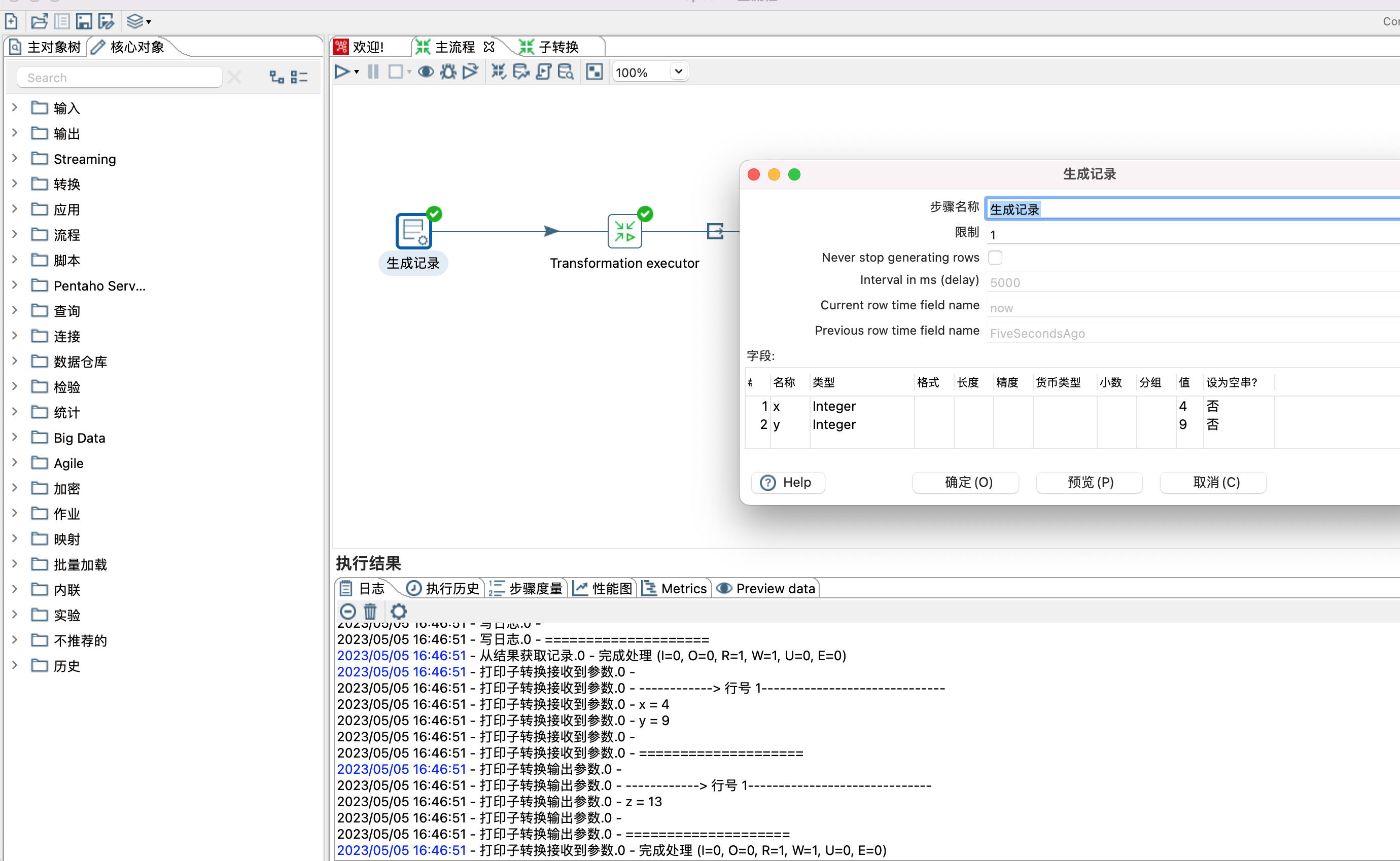Open log settings with the gear icon
This screenshot has height=861, width=1400.
[398, 611]
